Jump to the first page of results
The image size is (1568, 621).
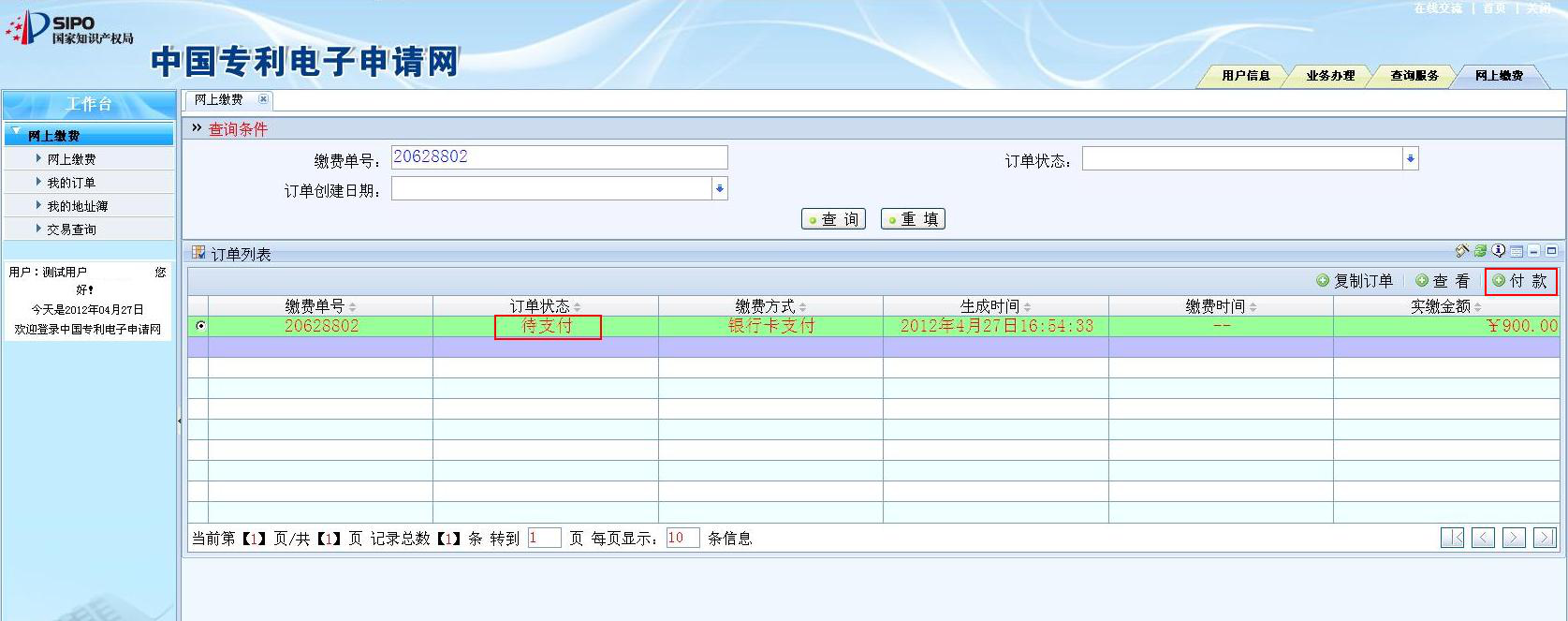[x=1452, y=538]
